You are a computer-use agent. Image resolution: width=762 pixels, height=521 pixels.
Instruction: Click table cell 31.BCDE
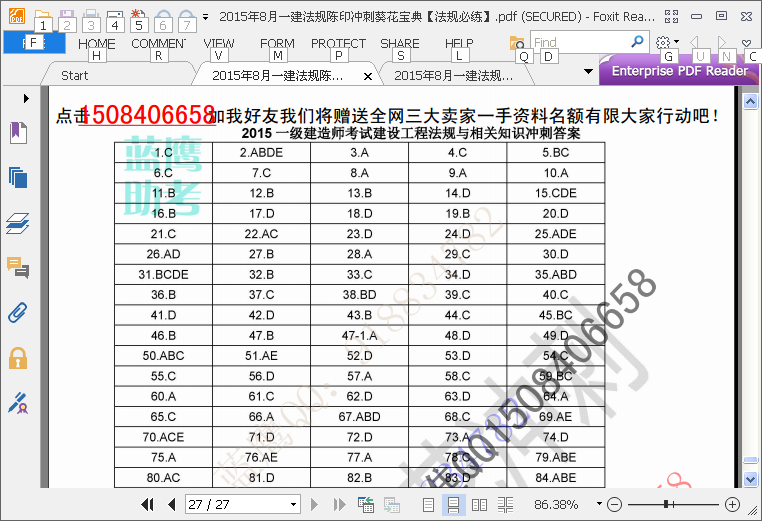(x=163, y=275)
